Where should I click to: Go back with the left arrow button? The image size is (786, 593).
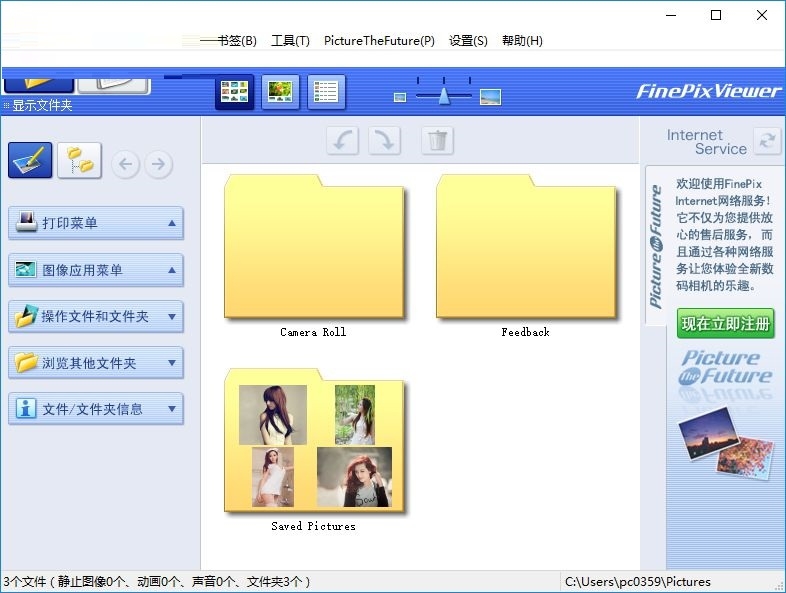(x=125, y=164)
